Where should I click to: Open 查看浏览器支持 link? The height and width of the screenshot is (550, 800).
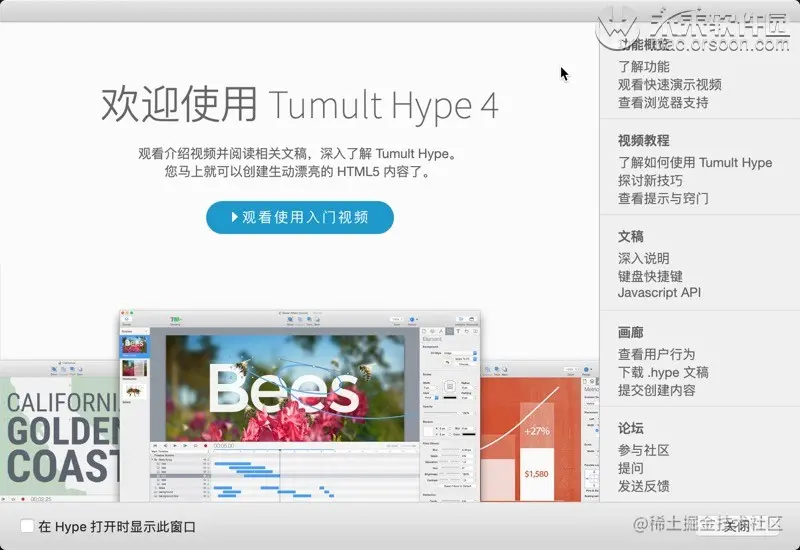pos(663,103)
